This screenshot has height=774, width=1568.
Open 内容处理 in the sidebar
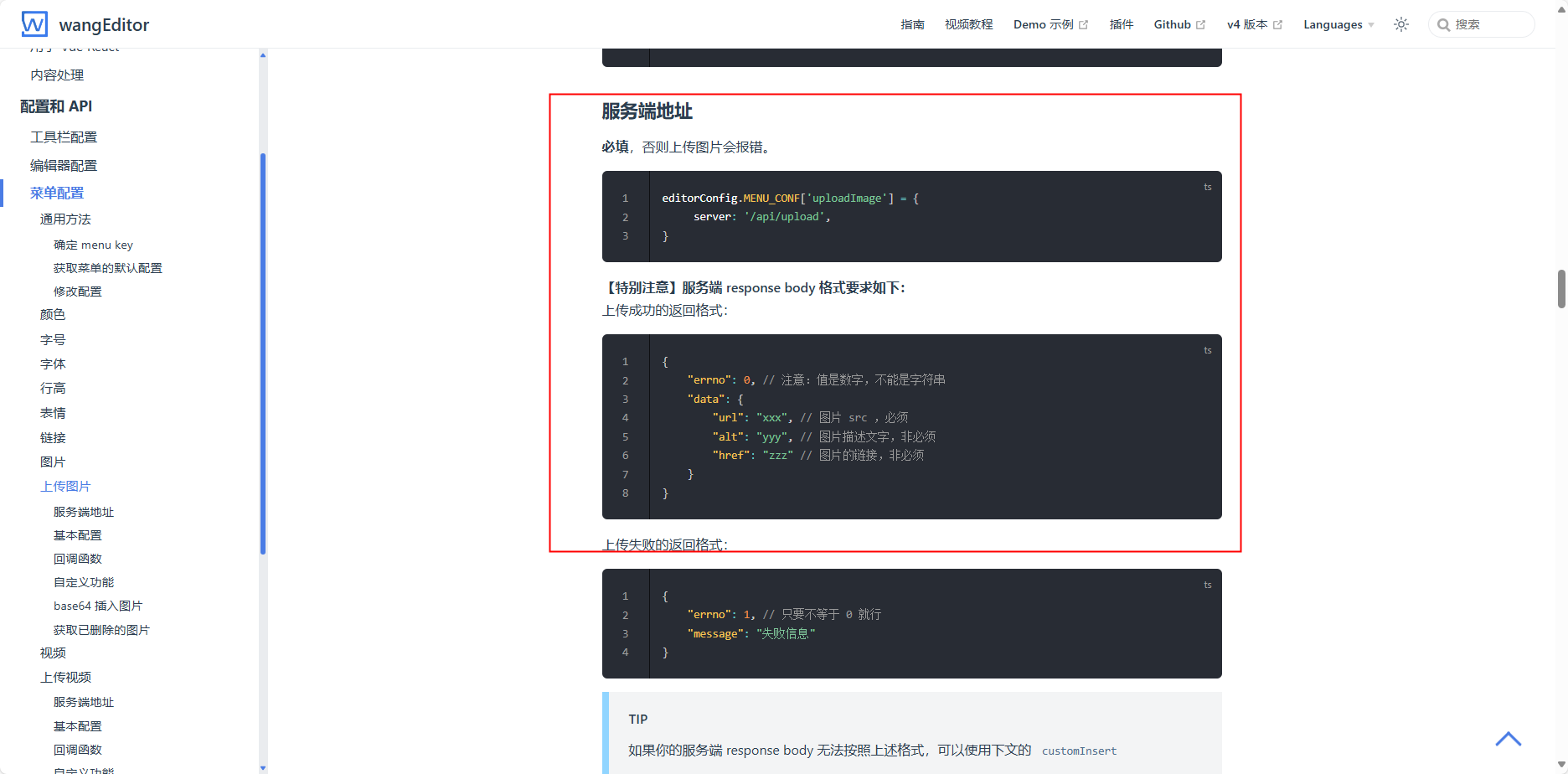(x=57, y=75)
